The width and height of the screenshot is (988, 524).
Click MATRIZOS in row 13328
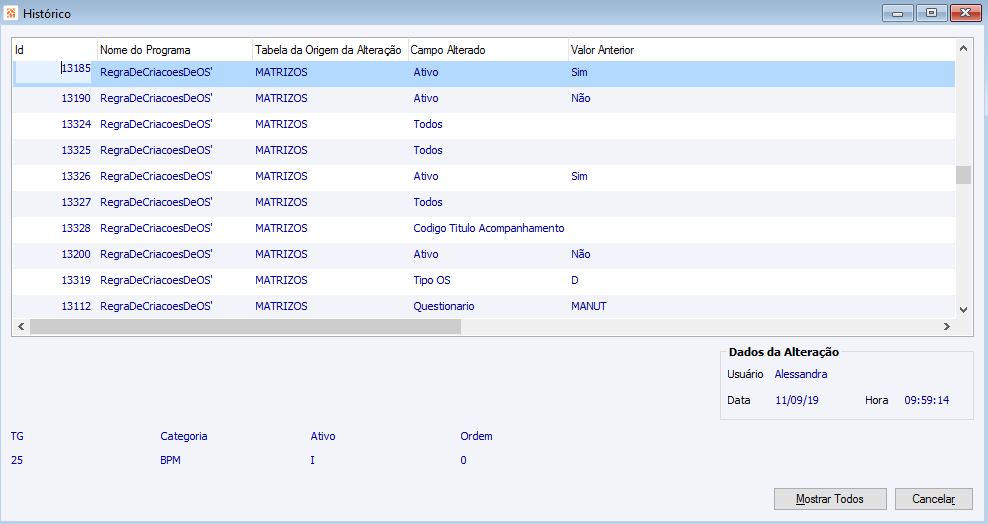pos(281,228)
